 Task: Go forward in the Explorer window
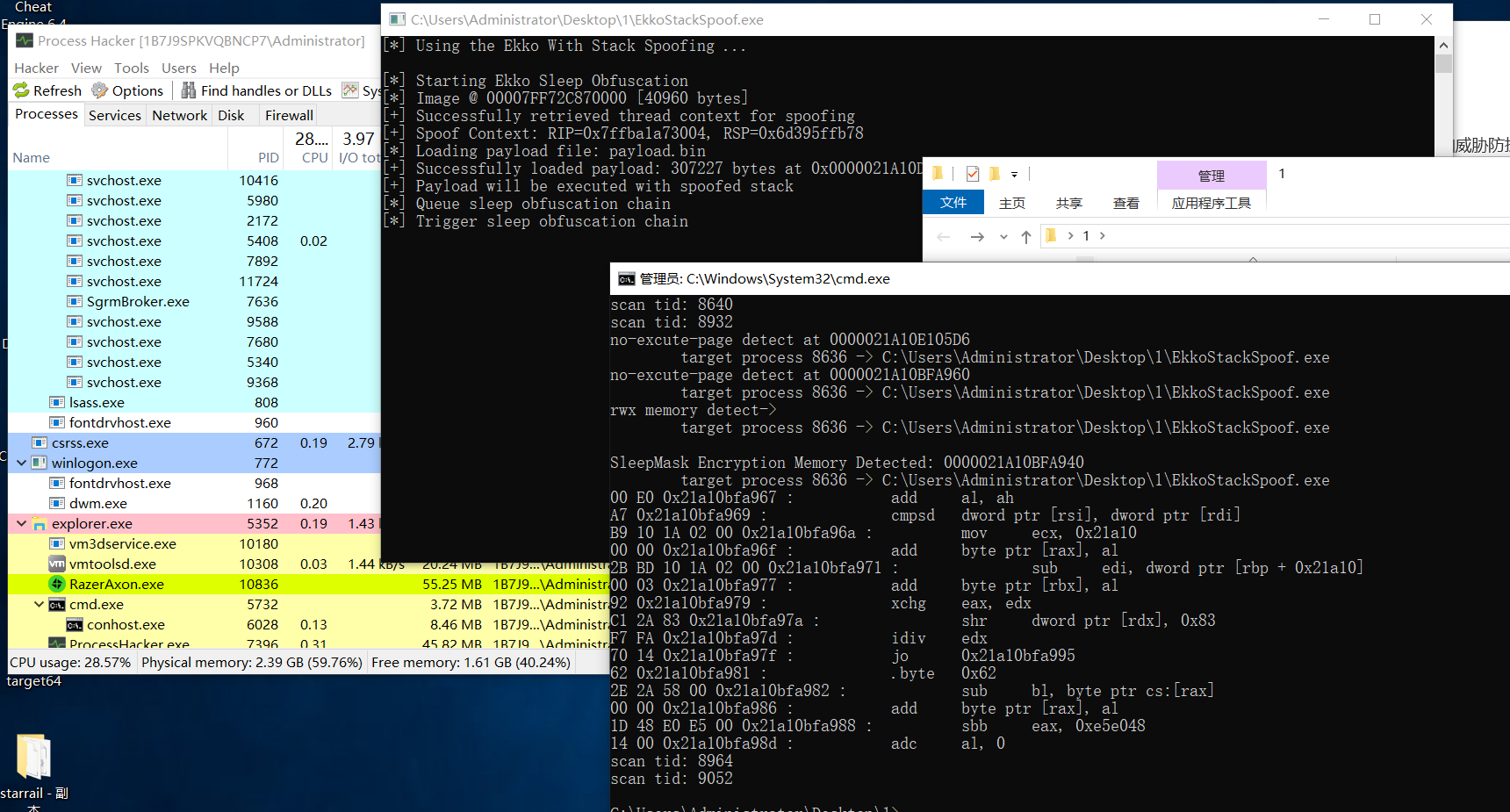coord(977,236)
